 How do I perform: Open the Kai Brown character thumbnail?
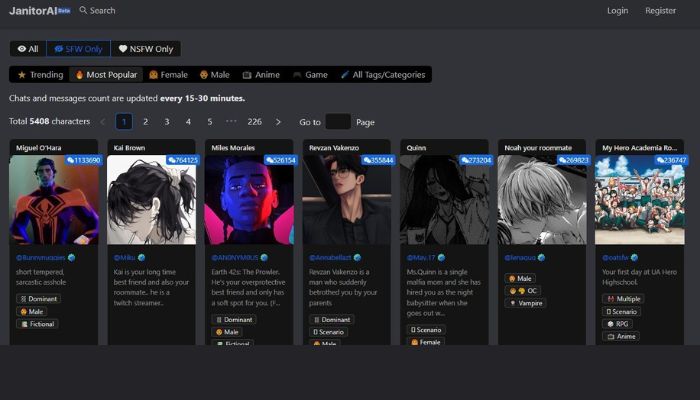[x=152, y=200]
